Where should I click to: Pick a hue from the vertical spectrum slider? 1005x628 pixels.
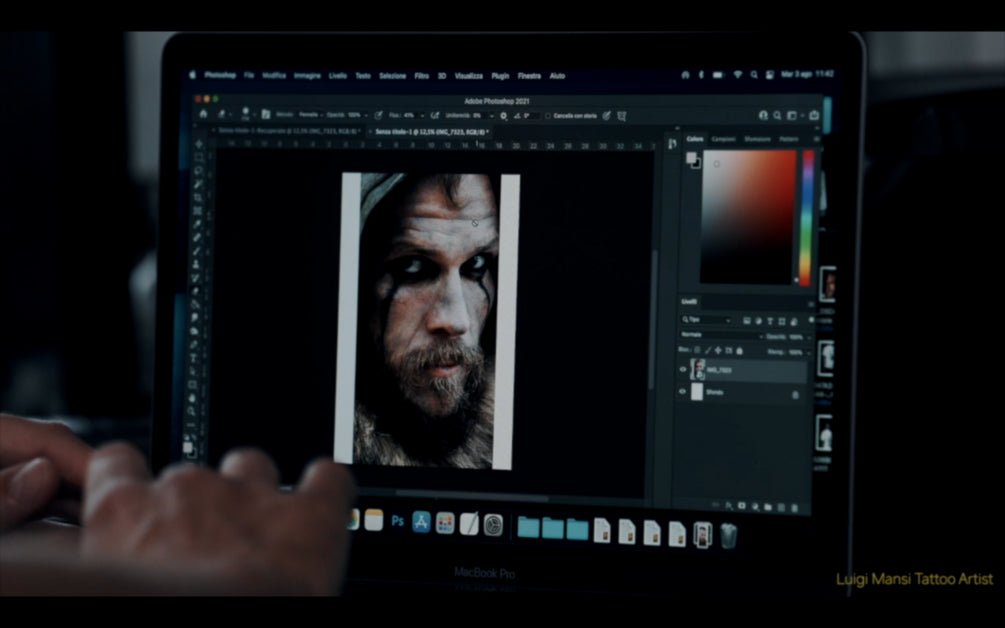[807, 217]
